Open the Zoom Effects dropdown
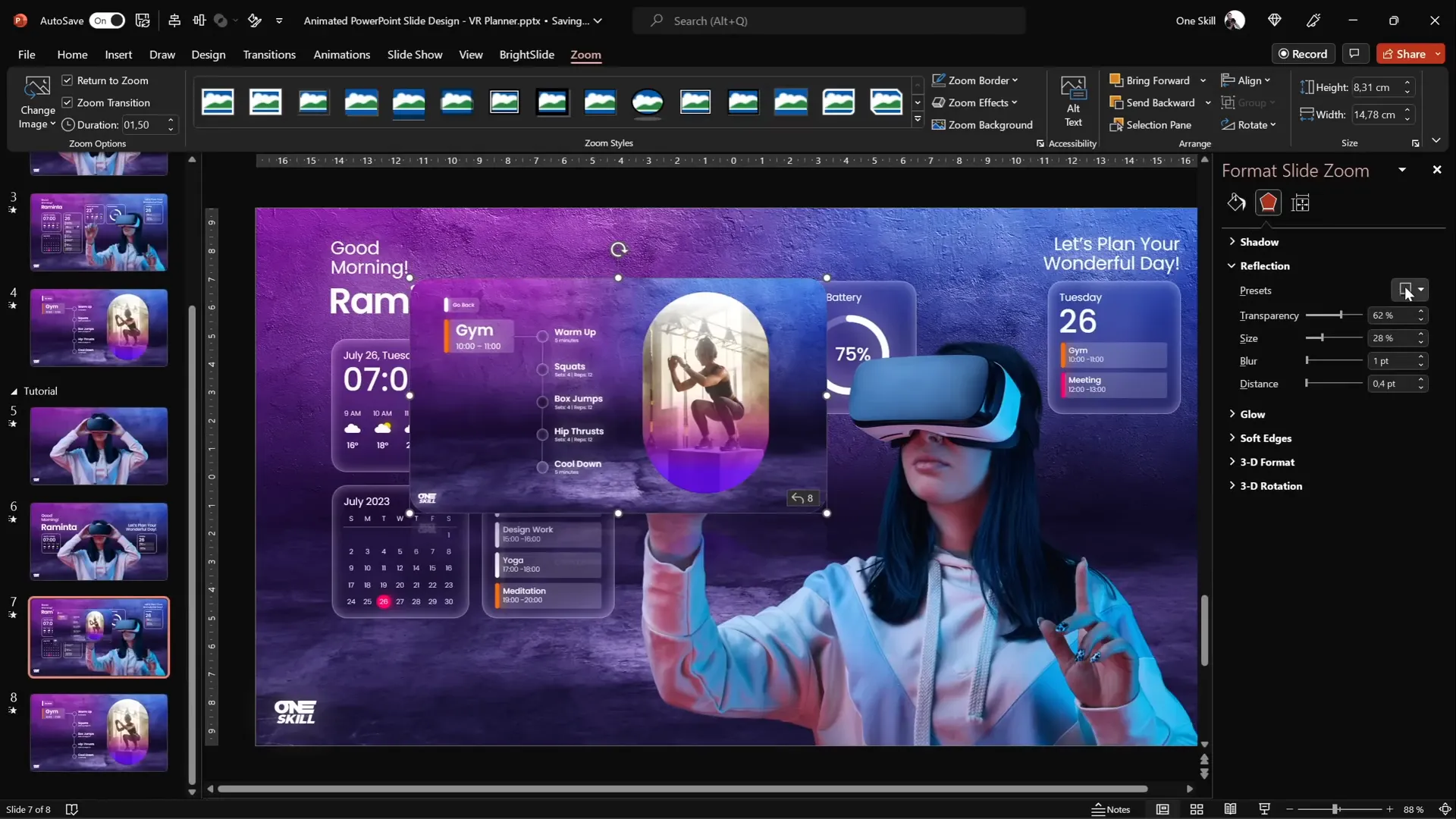This screenshot has height=819, width=1456. (975, 102)
